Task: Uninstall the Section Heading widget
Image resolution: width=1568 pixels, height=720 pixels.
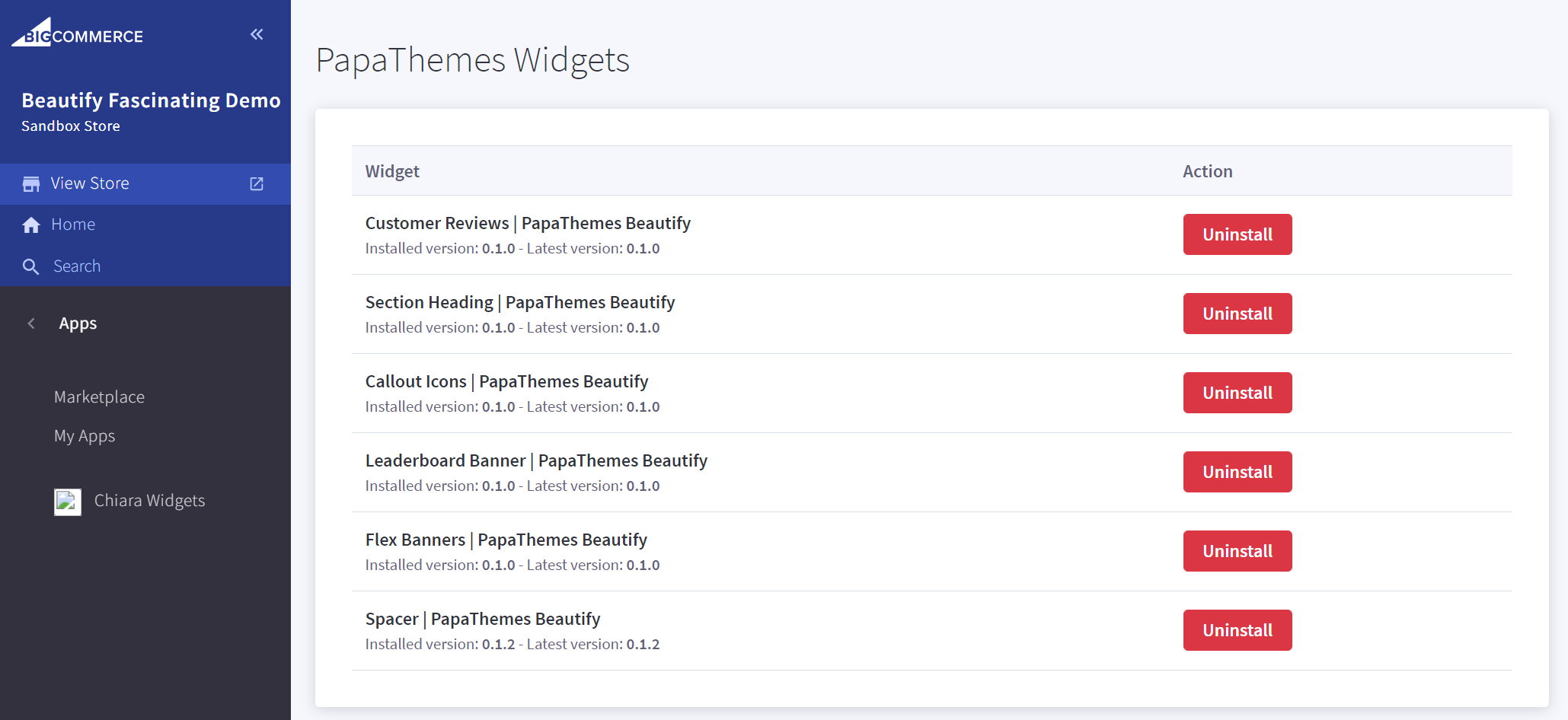Action: pos(1237,314)
